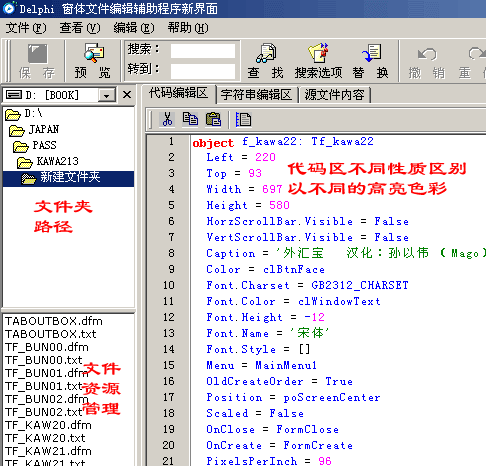The height and width of the screenshot is (466, 486).
Task: Open the 编辑(E) menu
Action: click(x=134, y=28)
